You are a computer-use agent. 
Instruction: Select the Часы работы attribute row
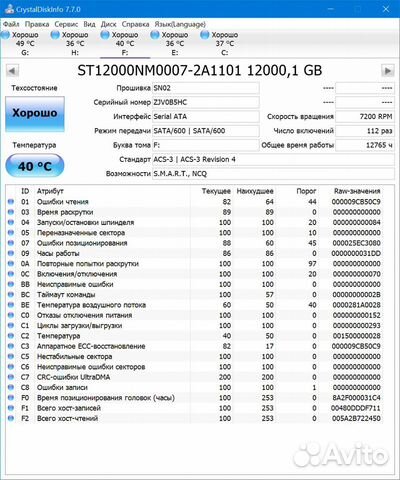click(x=195, y=253)
